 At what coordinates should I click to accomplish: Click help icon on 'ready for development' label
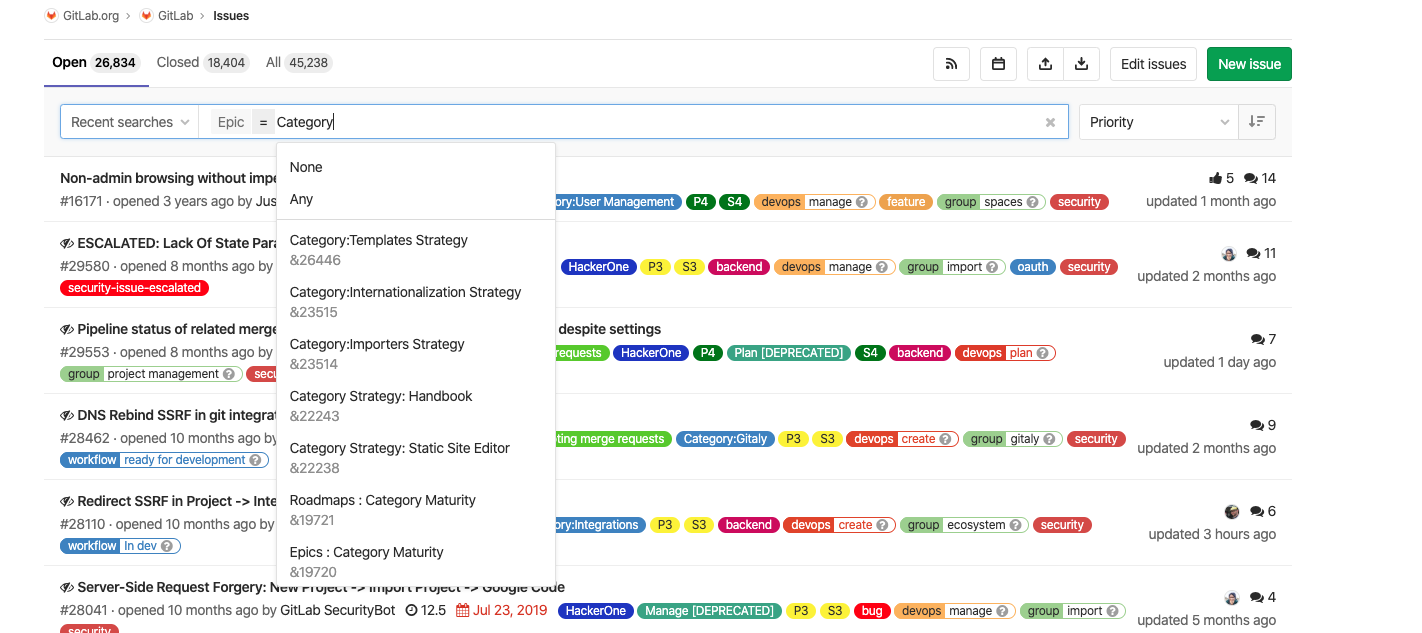click(257, 460)
